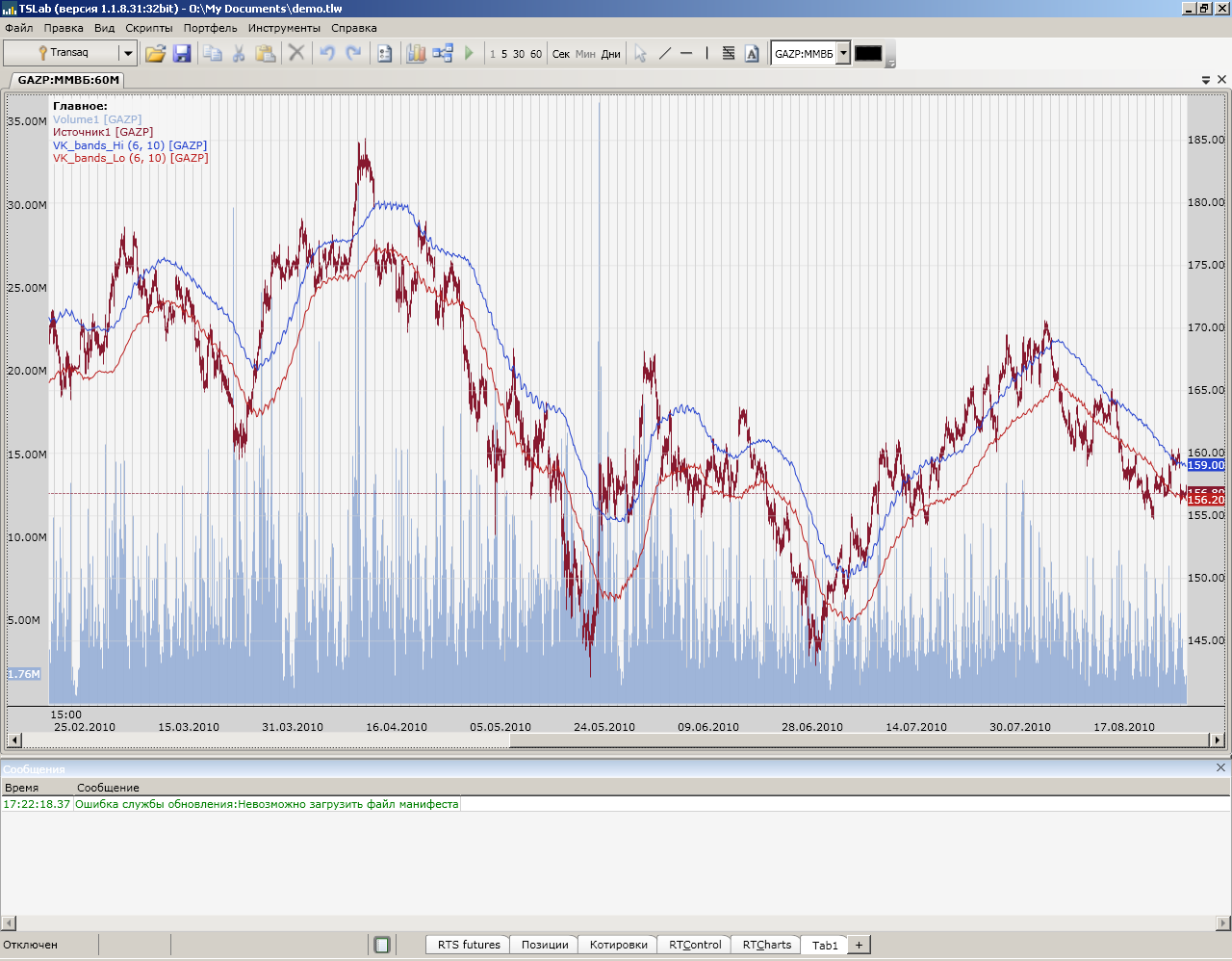Save the workspace with the floppy disk icon

(x=182, y=54)
